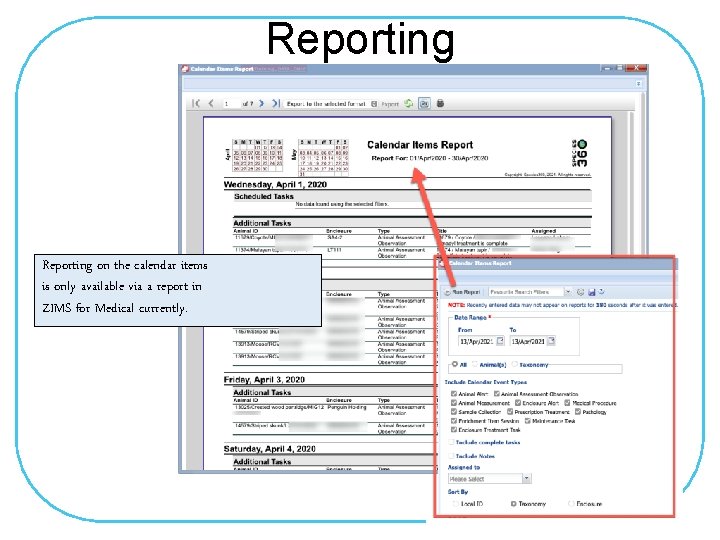This screenshot has width=720, height=540.
Task: Click the From date input field
Action: (477, 341)
